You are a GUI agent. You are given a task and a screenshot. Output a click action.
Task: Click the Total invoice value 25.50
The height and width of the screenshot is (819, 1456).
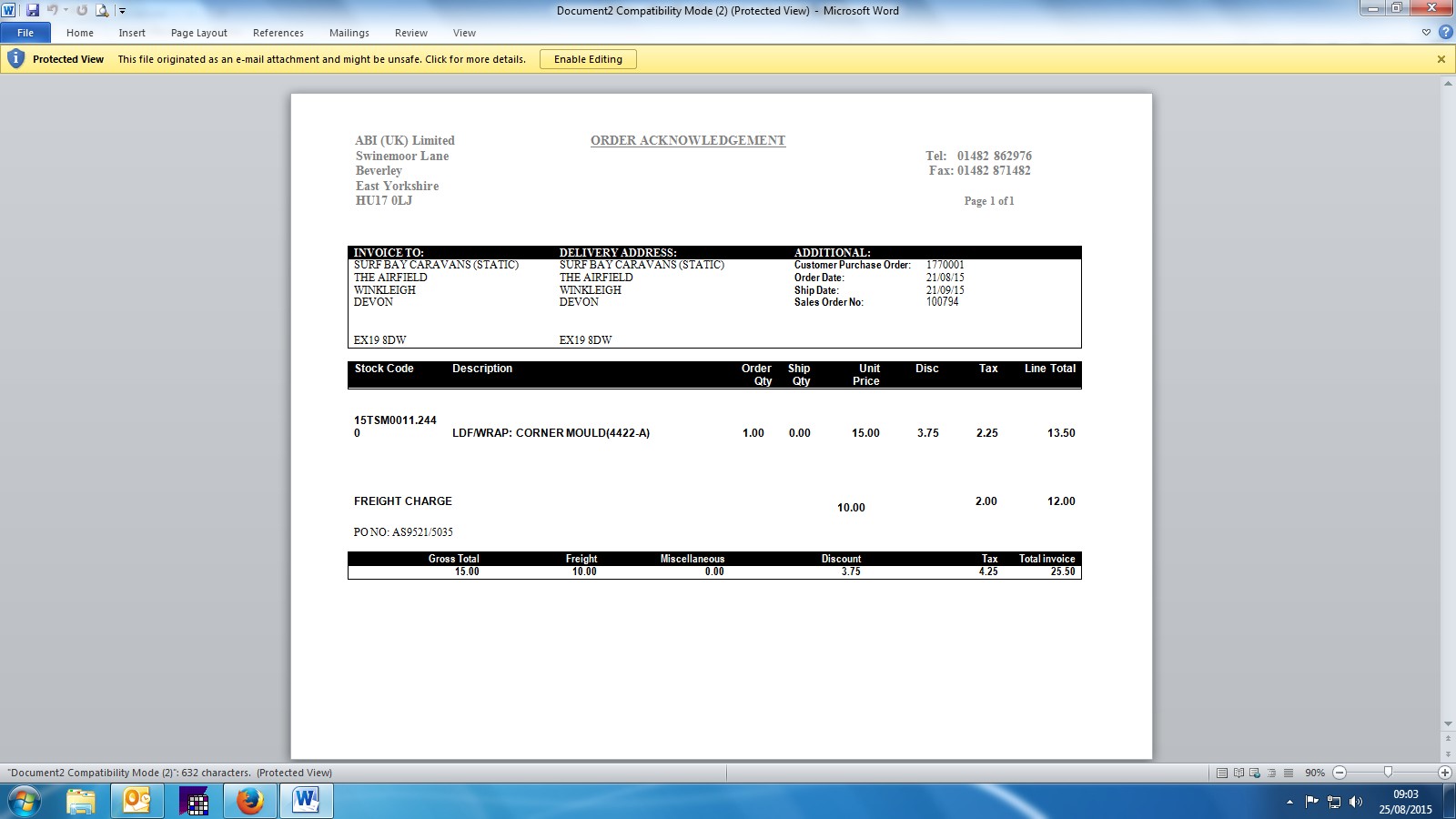[x=1063, y=571]
